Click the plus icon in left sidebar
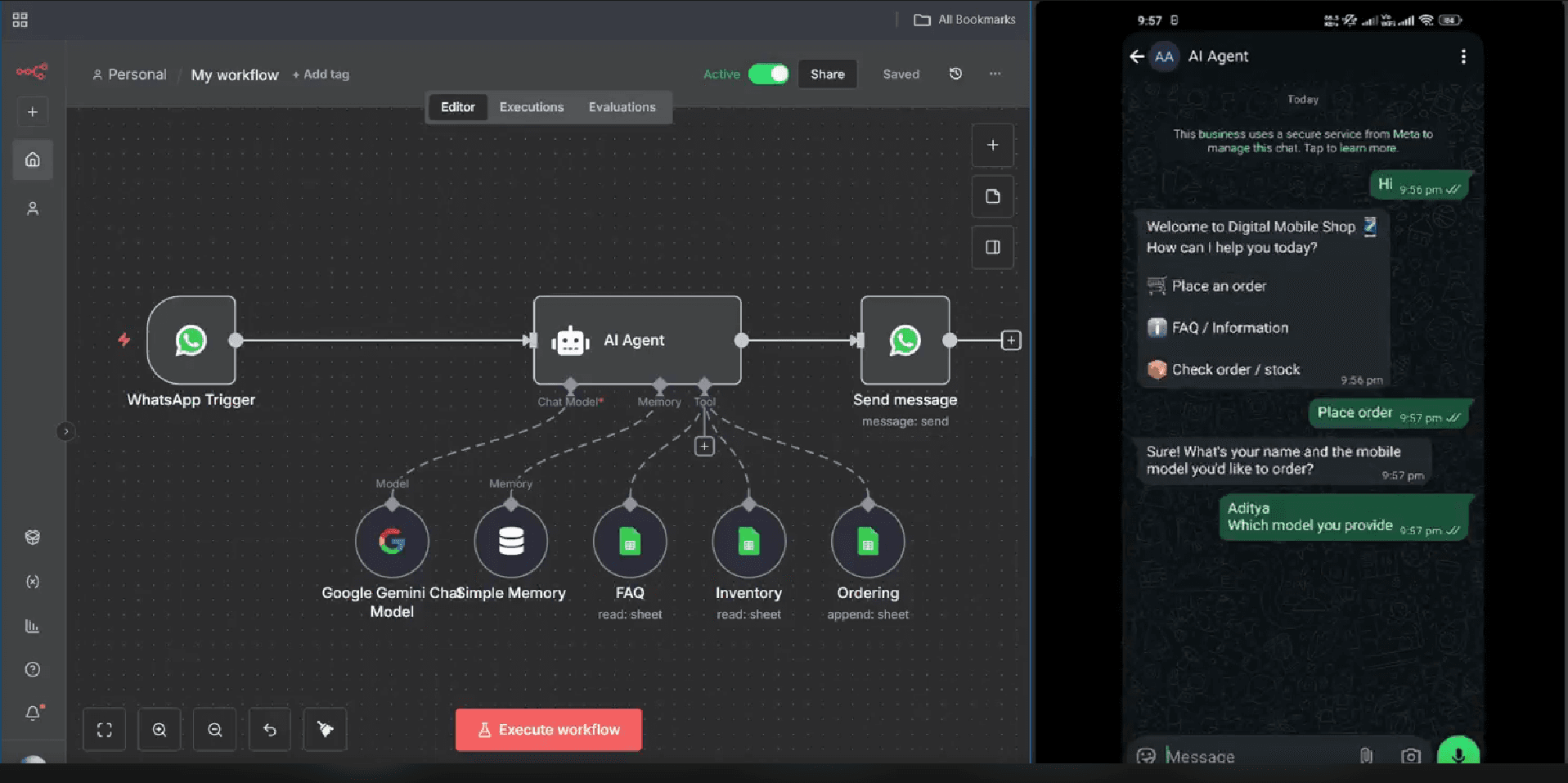Screen dimensions: 1568x783 pyautogui.click(x=33, y=112)
